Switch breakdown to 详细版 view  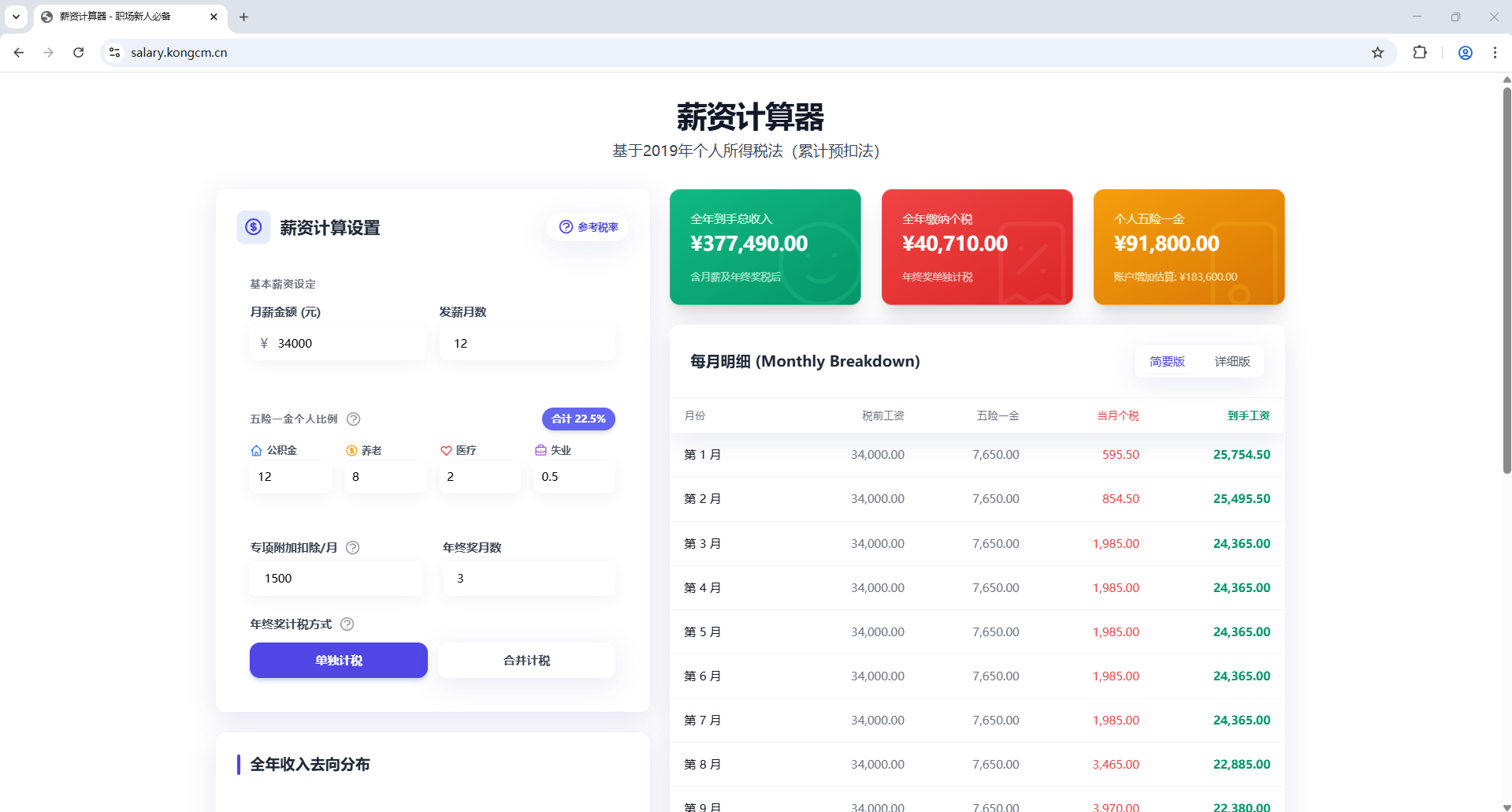[x=1232, y=362]
